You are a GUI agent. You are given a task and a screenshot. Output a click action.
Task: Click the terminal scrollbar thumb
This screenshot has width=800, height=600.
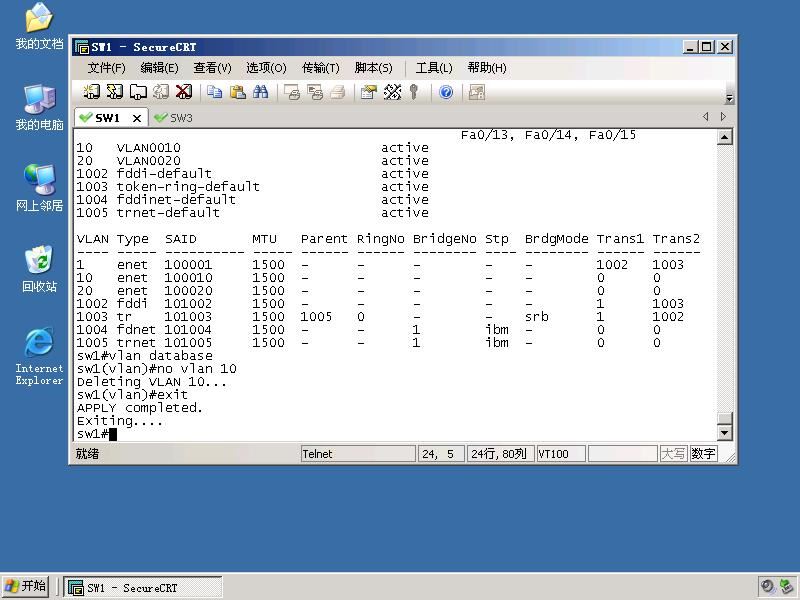click(724, 418)
